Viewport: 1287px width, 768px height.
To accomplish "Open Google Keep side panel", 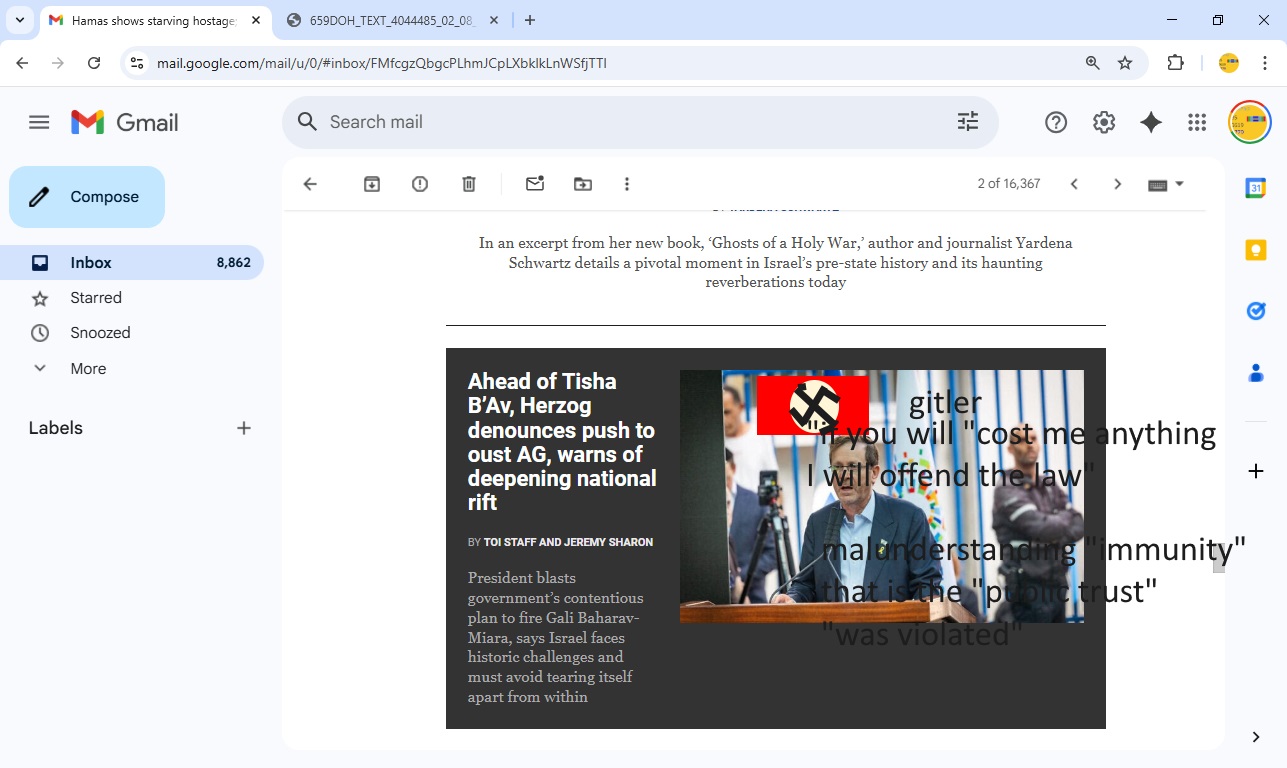I will (x=1256, y=250).
